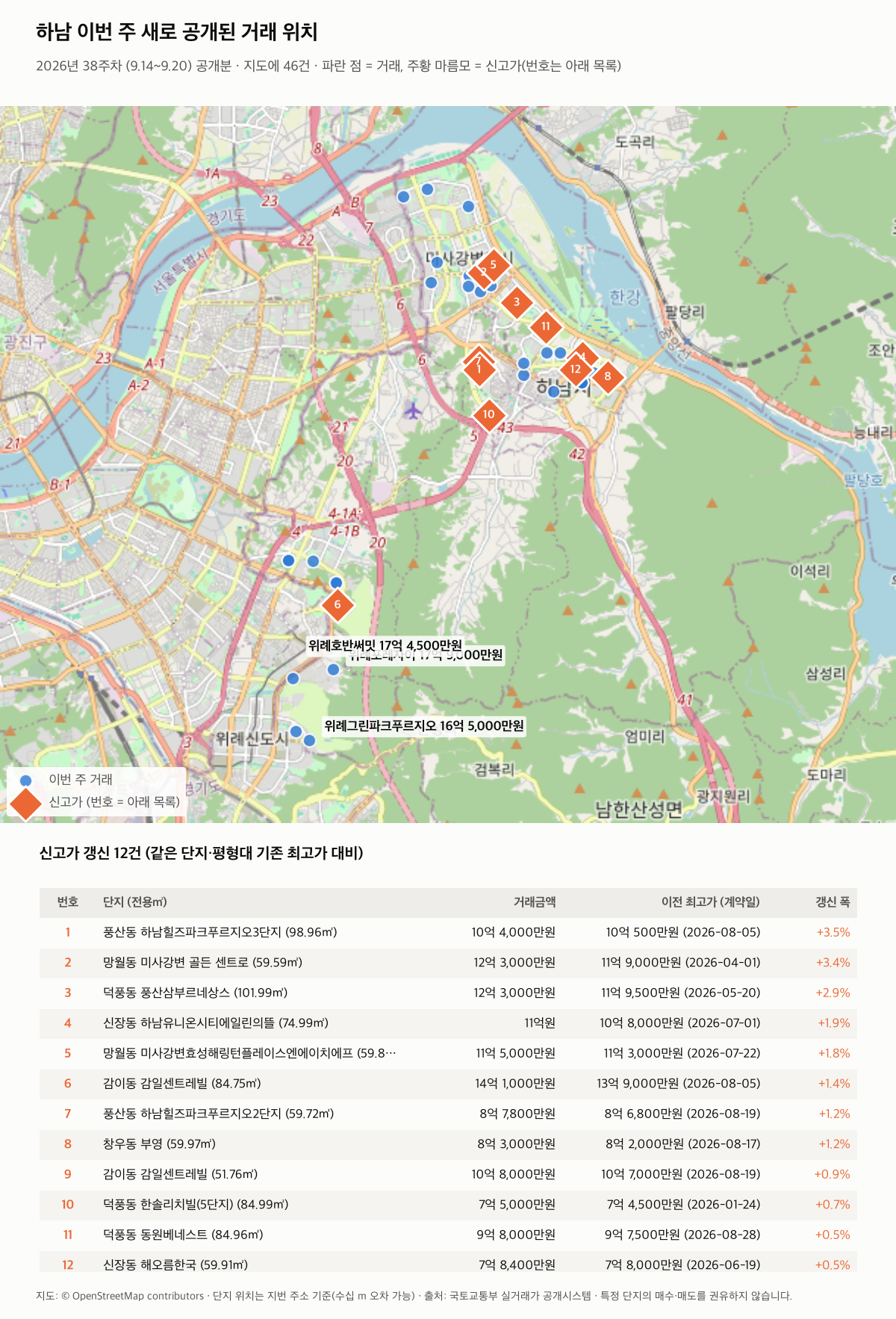Click 신장동 하남유니온시티에일린의뜰 row name
The image size is (896, 1319).
pyautogui.click(x=216, y=1023)
